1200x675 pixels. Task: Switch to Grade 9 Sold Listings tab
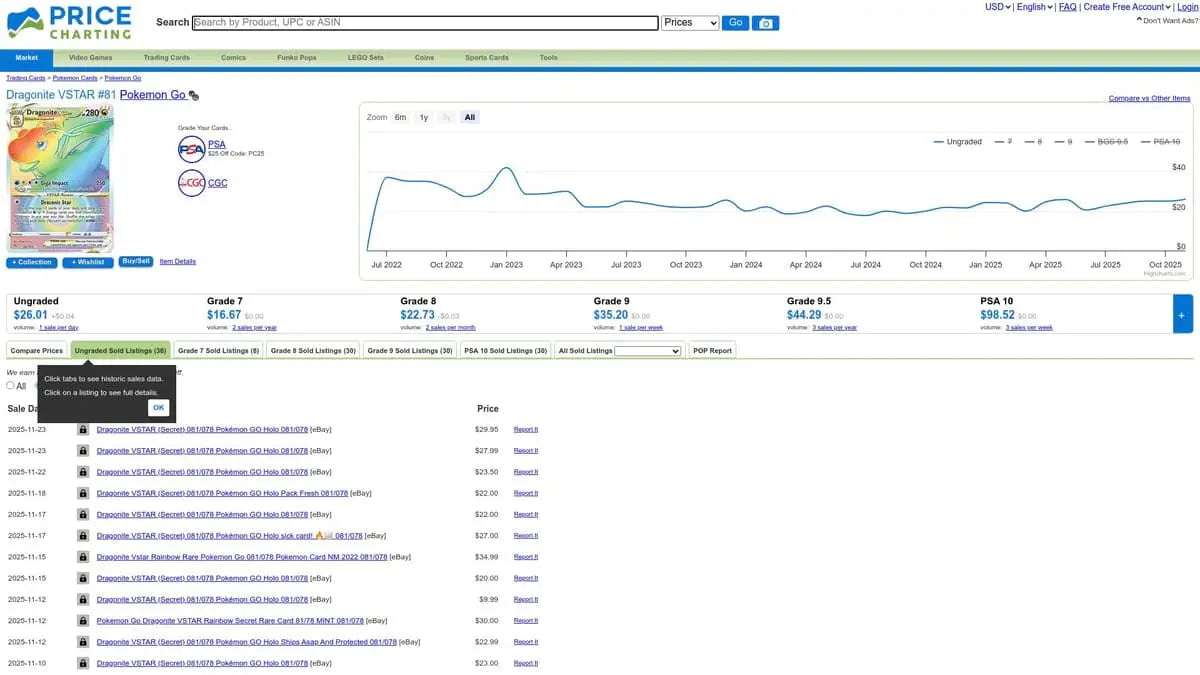411,351
